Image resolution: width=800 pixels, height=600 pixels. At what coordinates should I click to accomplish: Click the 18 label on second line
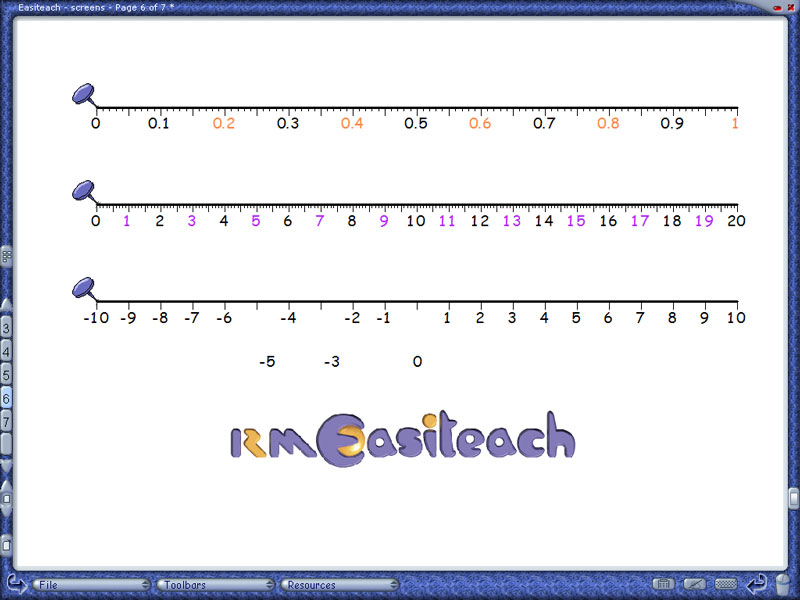672,221
